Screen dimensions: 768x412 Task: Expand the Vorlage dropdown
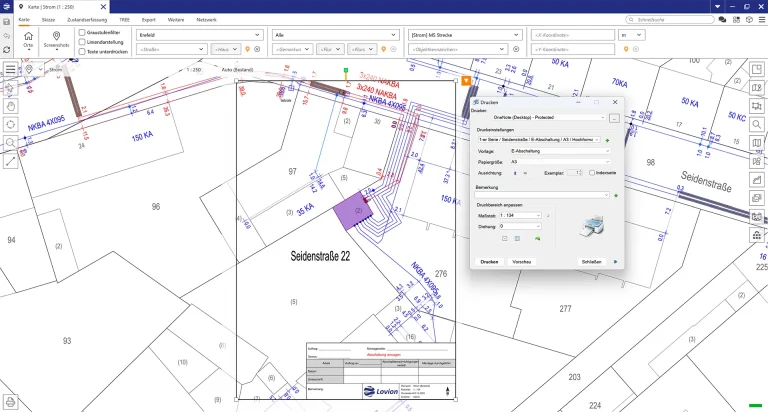pyautogui.click(x=558, y=150)
